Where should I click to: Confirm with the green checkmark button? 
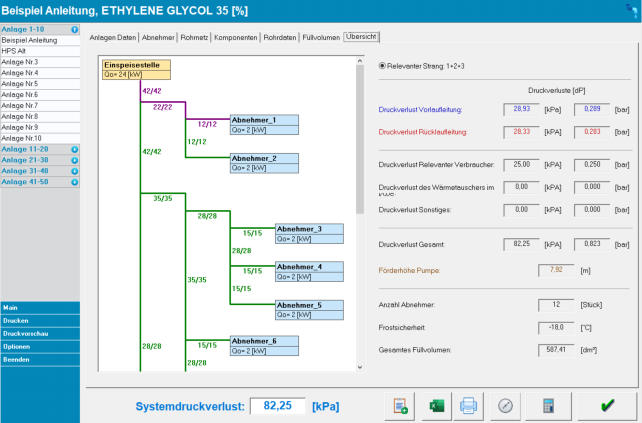[x=607, y=405]
